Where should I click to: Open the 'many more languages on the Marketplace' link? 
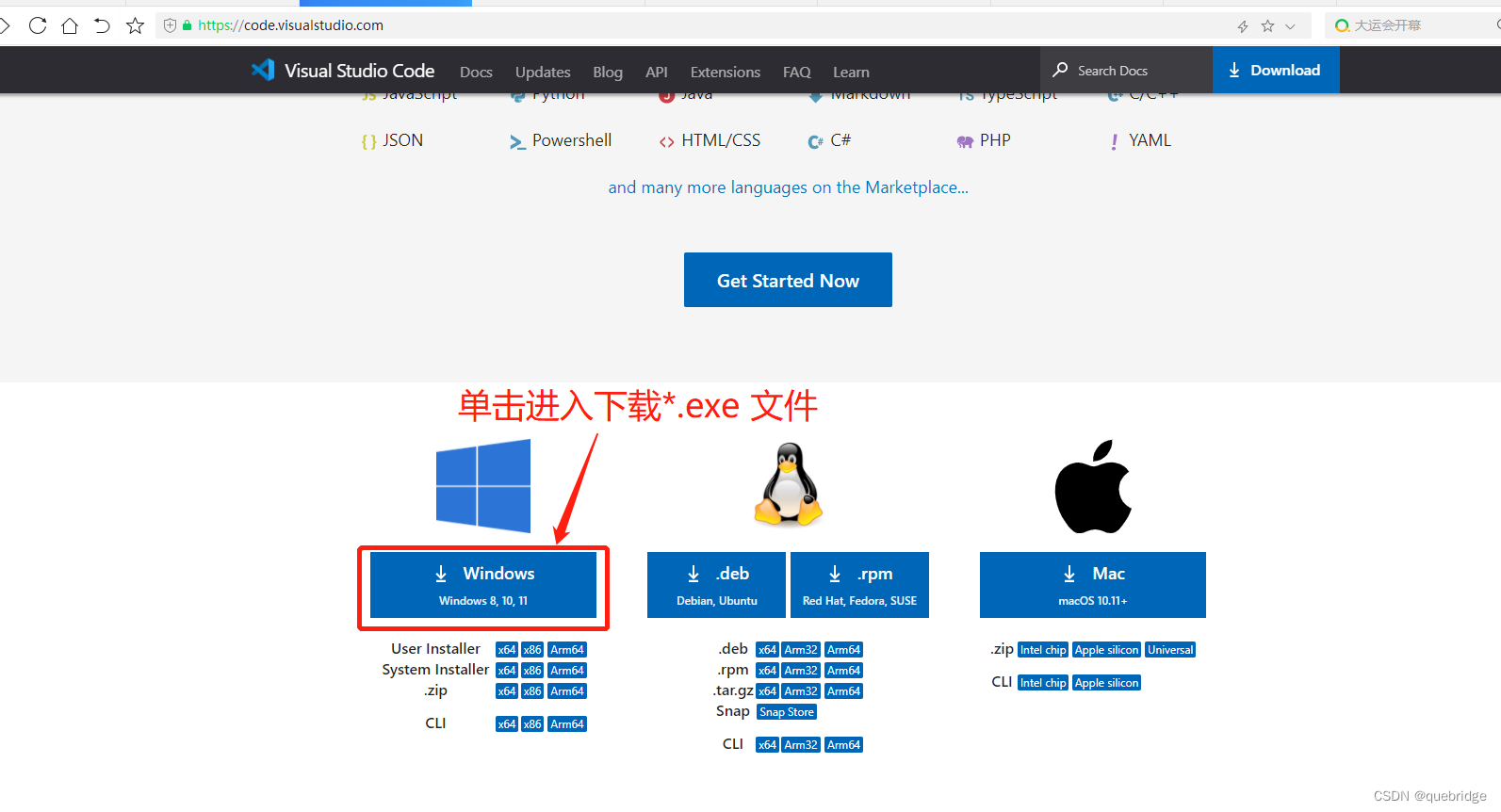[788, 187]
